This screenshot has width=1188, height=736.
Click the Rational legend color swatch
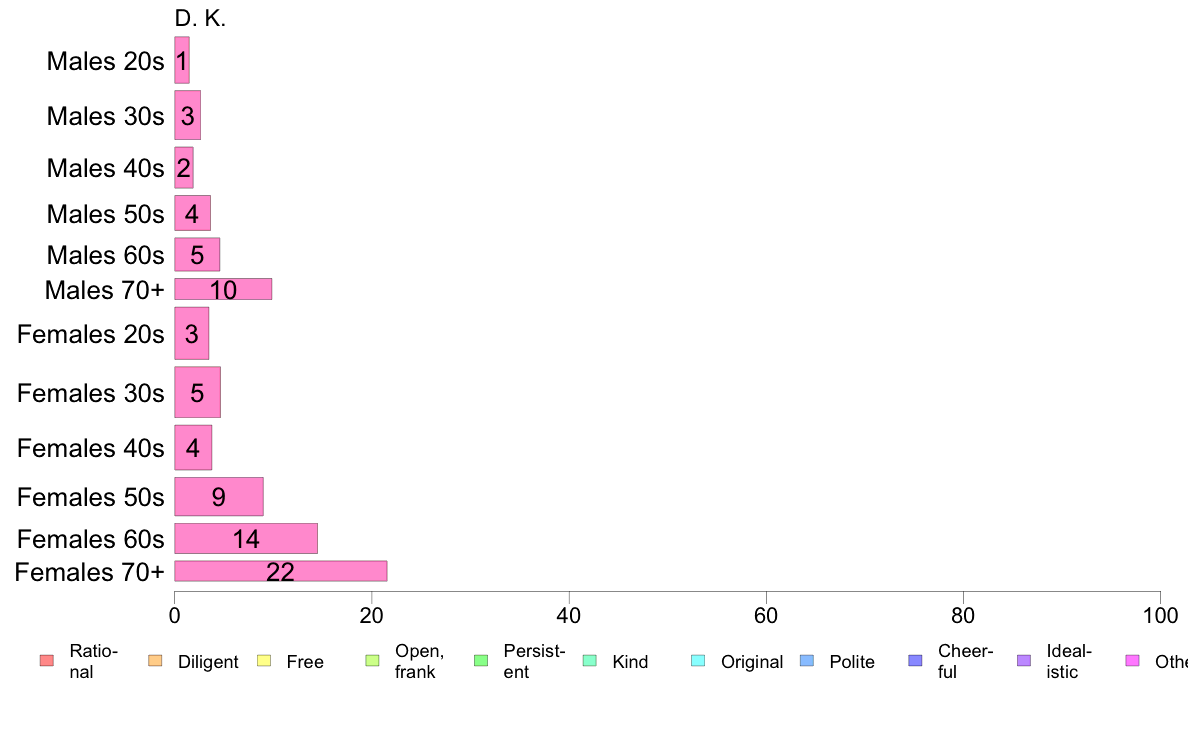(x=46, y=661)
